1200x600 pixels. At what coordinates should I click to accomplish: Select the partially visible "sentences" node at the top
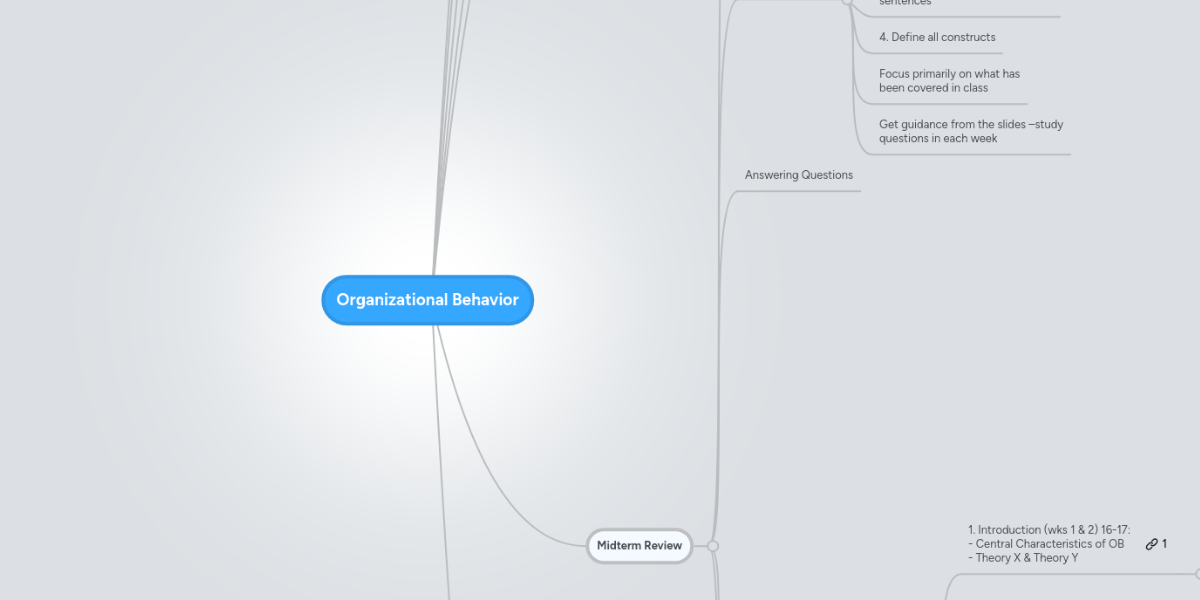pyautogui.click(x=903, y=3)
